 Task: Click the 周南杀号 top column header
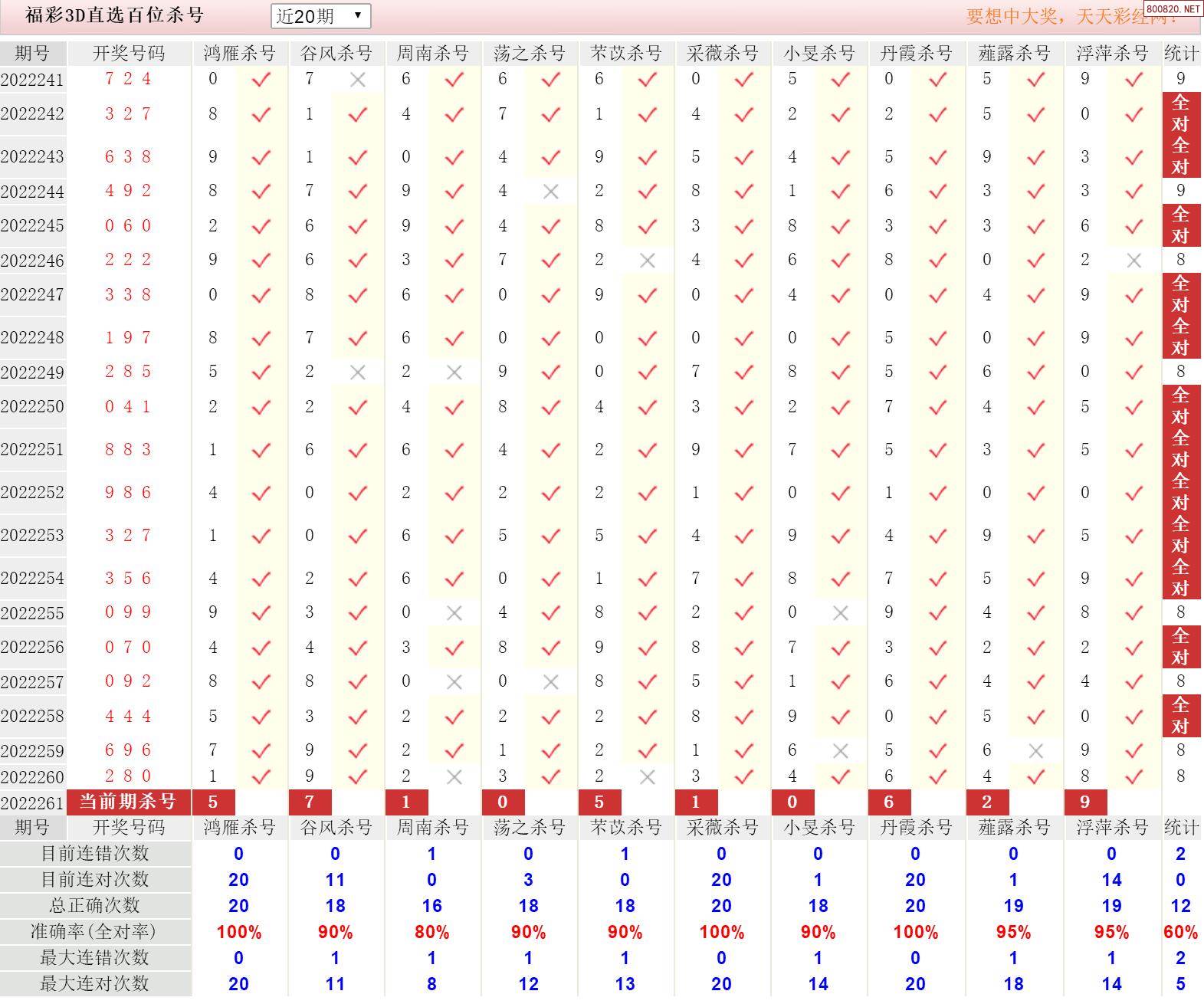pos(433,53)
